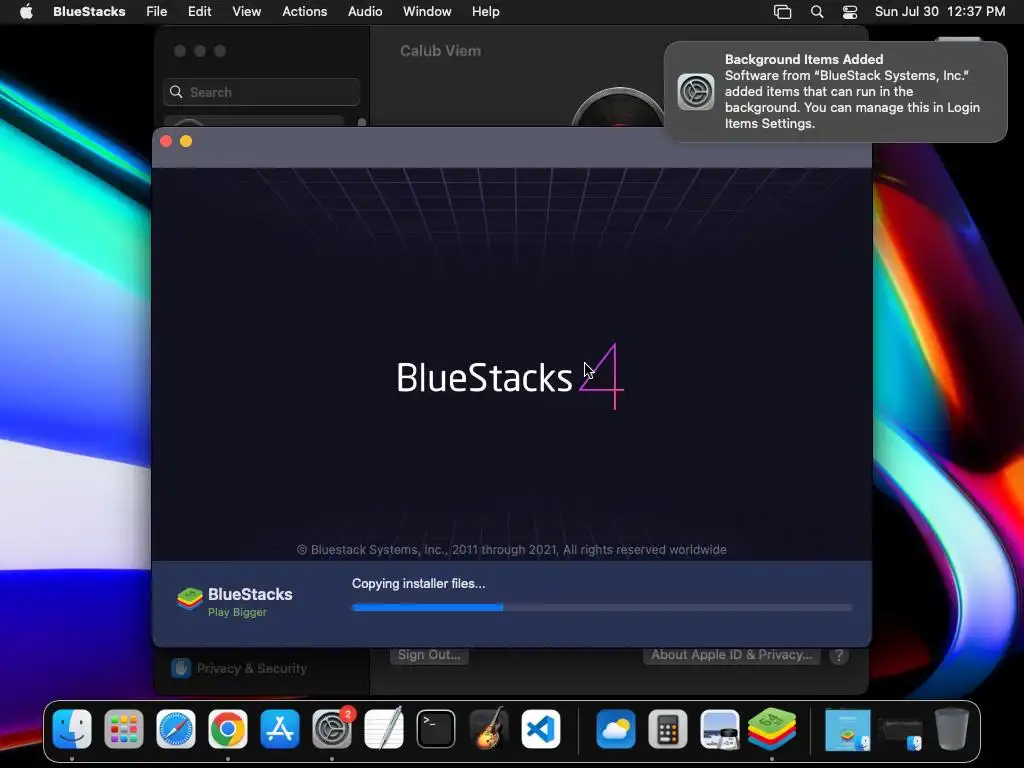Launch Google Chrome from the Dock
The image size is (1024, 768).
click(x=228, y=729)
